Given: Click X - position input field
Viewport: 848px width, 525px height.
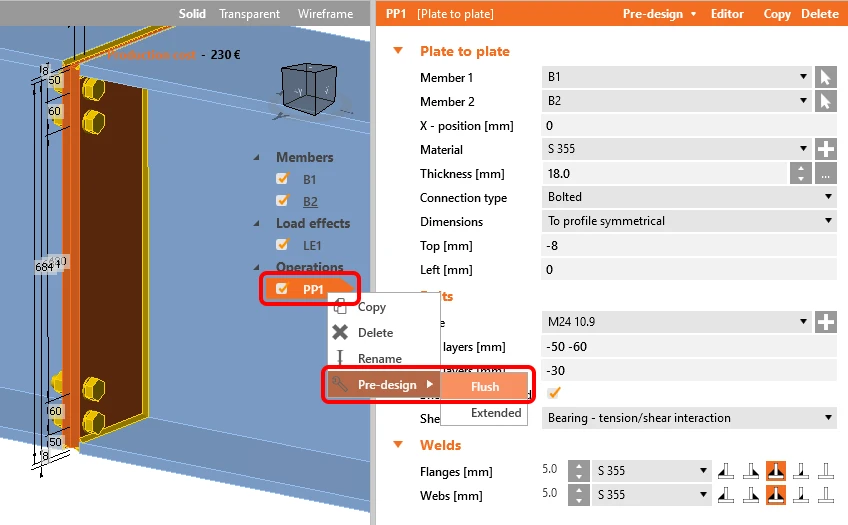Looking at the screenshot, I should coord(689,125).
